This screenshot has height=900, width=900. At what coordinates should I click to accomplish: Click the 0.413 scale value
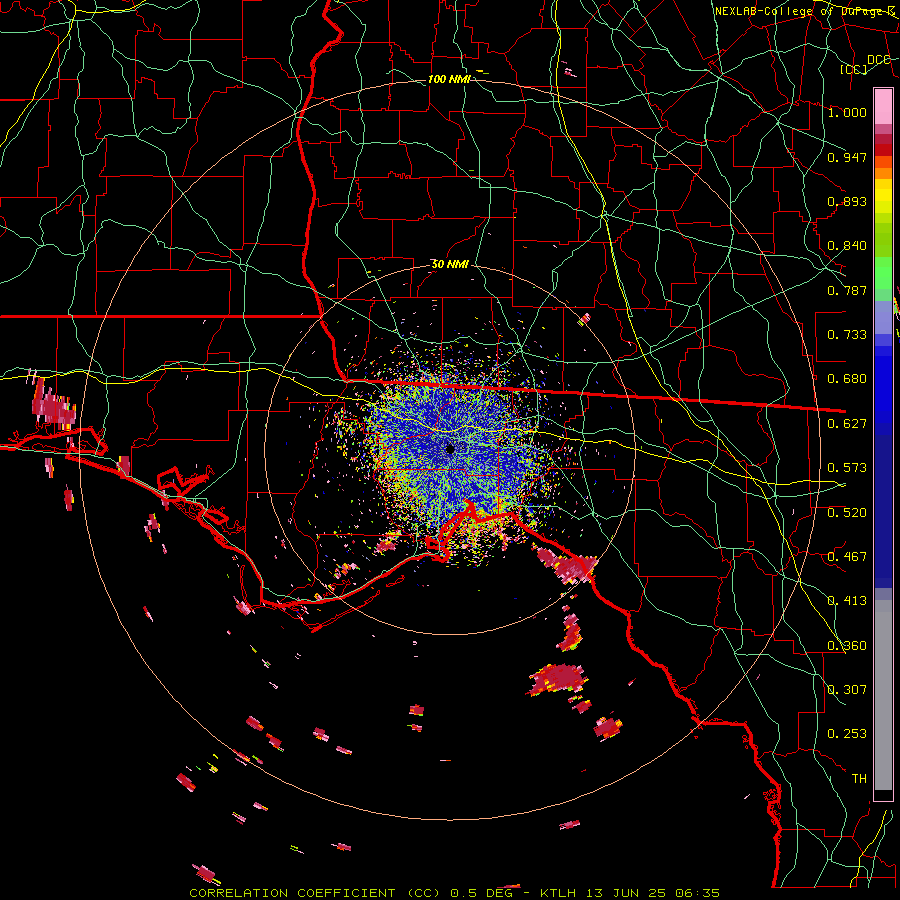[847, 601]
